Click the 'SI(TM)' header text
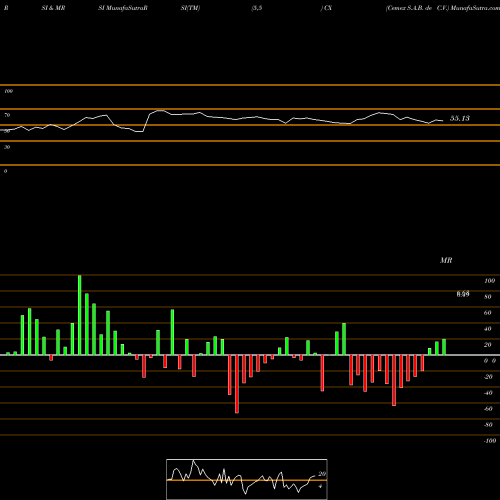500x500 pixels. pyautogui.click(x=190, y=8)
